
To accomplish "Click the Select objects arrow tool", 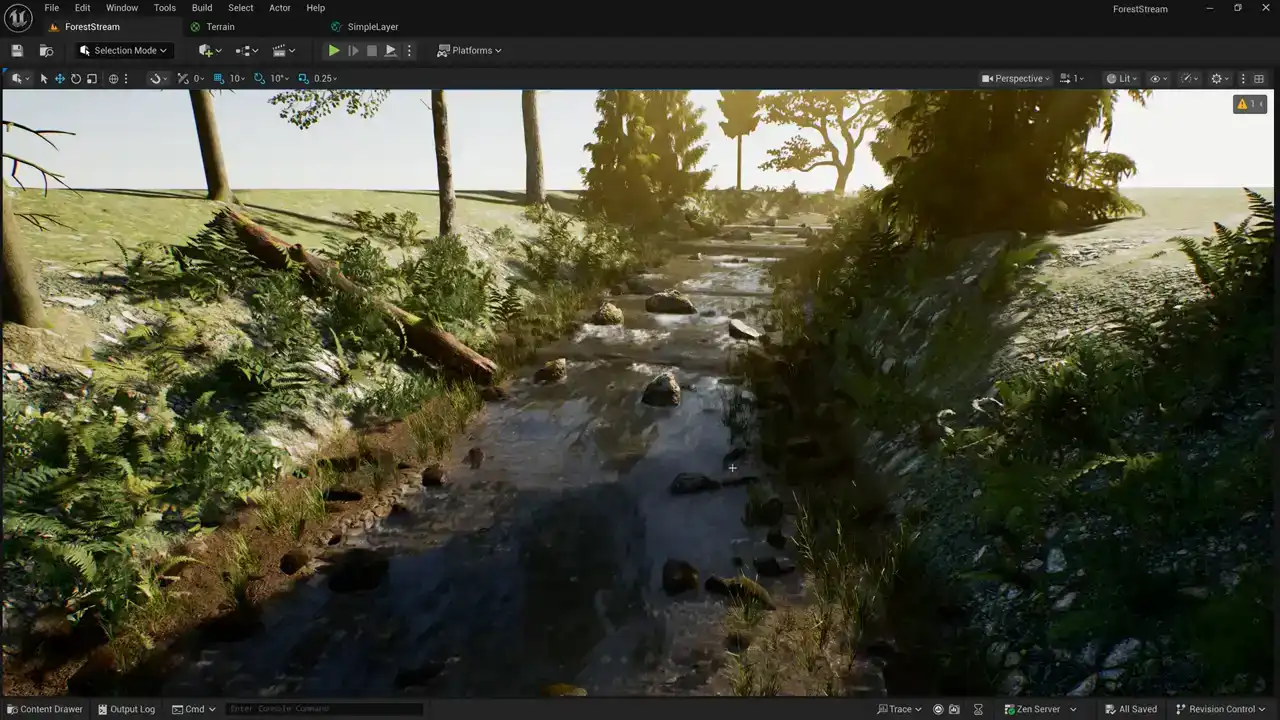I will [x=44, y=78].
